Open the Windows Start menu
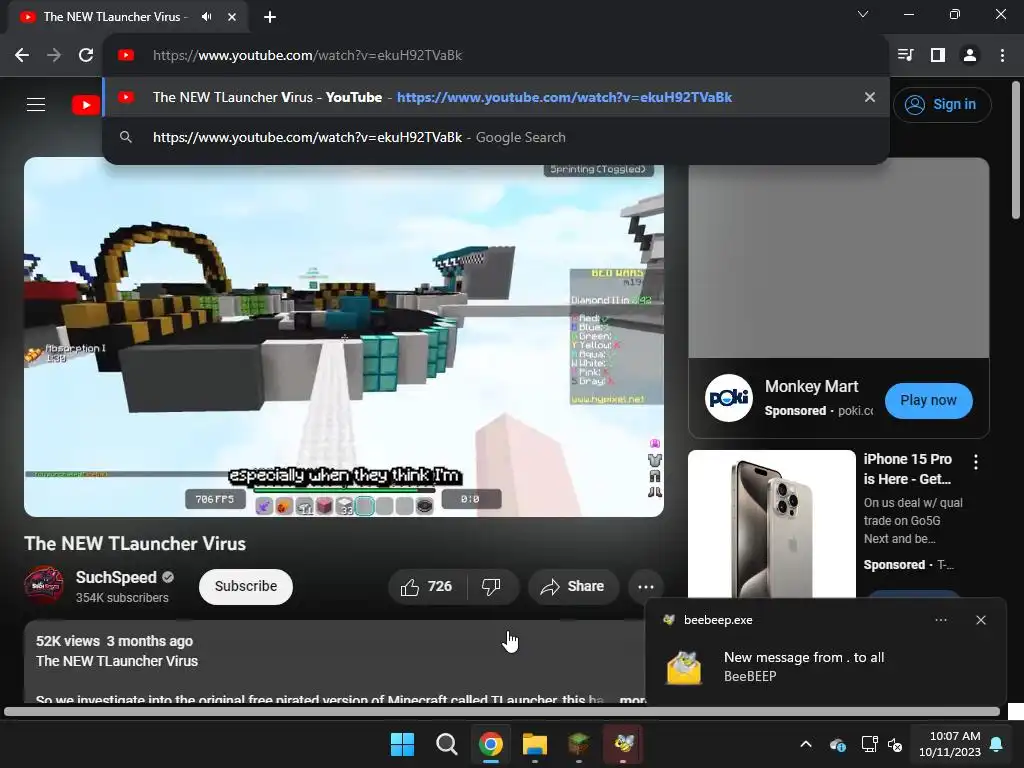Screen dimensions: 1024x768 [x=402, y=744]
